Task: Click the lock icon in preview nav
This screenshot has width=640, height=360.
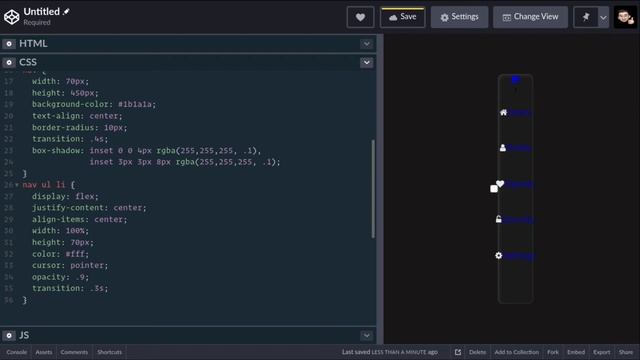Action: (498, 219)
